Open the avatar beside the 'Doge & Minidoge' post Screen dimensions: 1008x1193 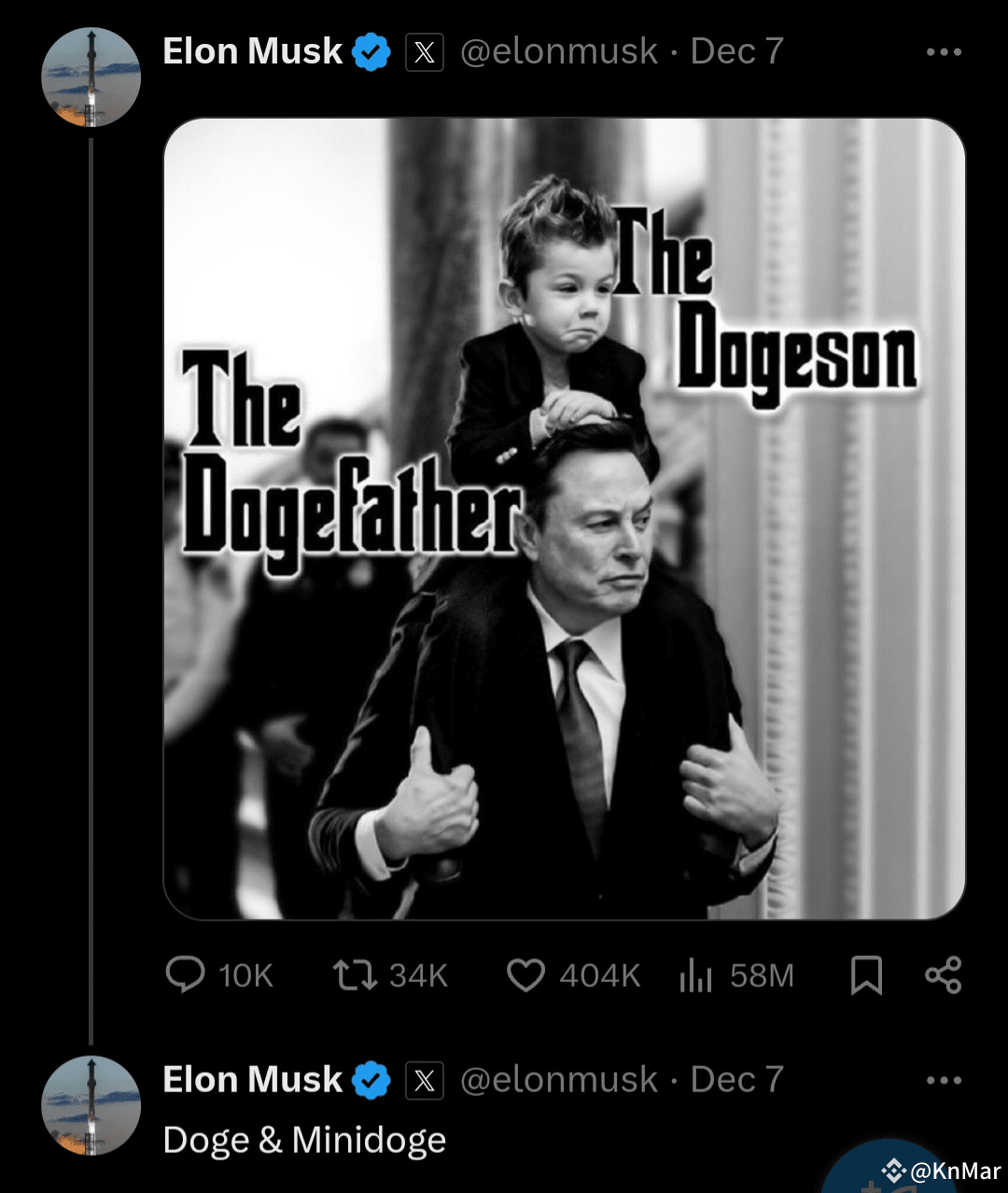coord(91,1106)
